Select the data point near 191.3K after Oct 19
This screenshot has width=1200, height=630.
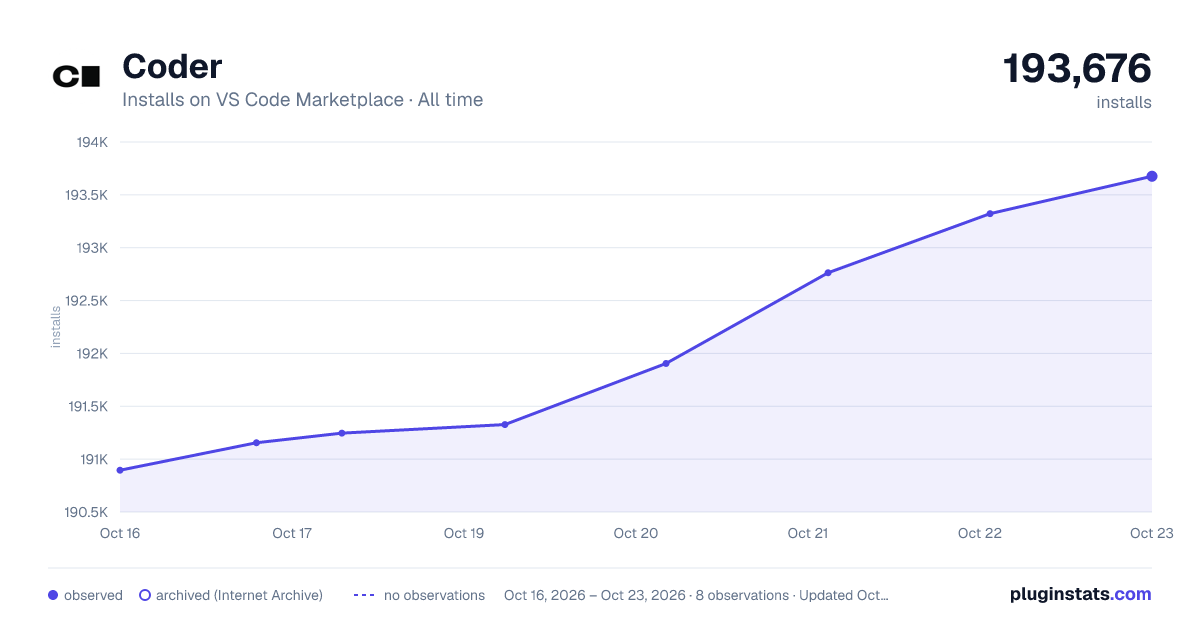click(505, 424)
